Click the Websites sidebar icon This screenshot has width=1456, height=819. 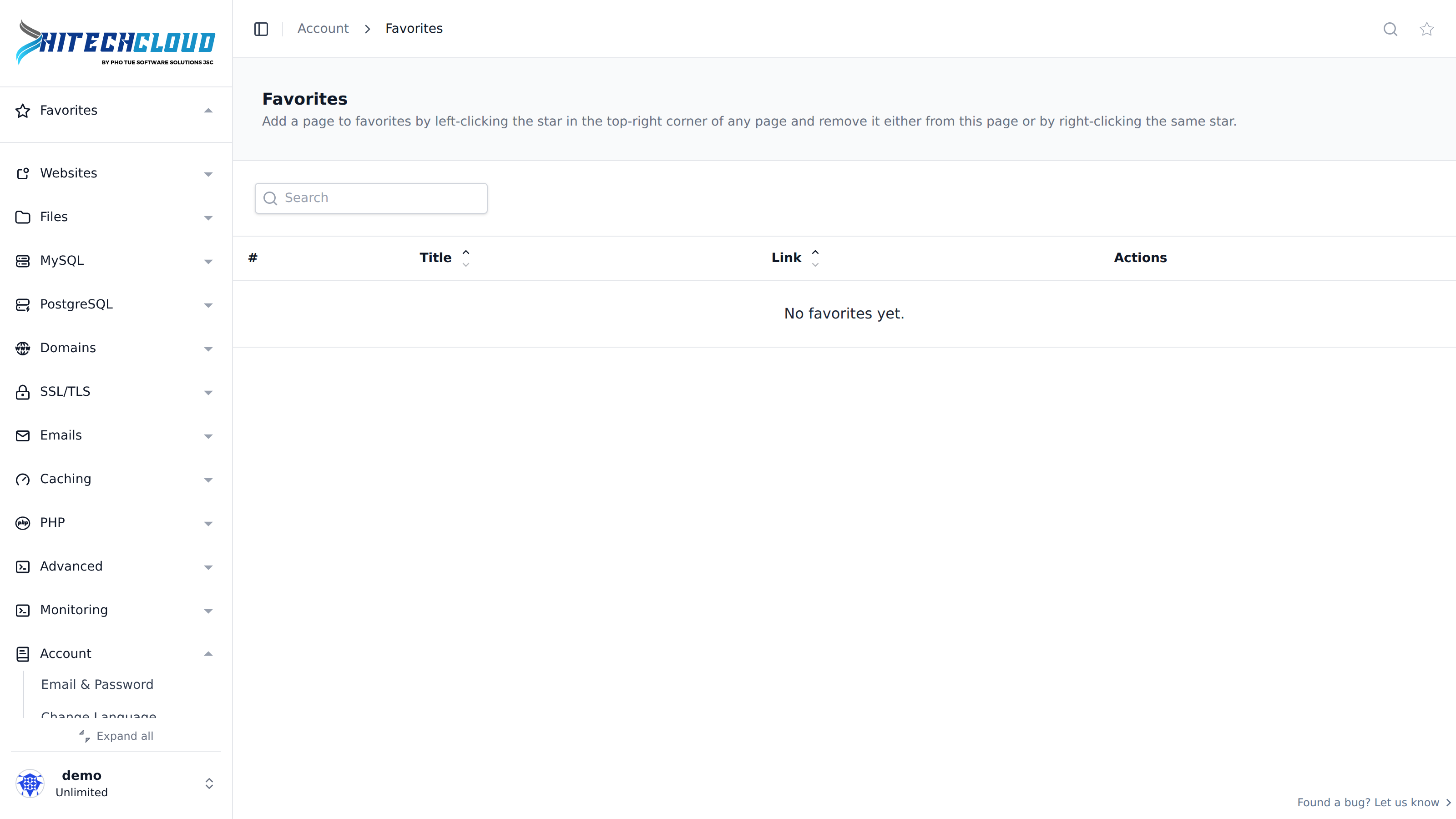tap(23, 173)
